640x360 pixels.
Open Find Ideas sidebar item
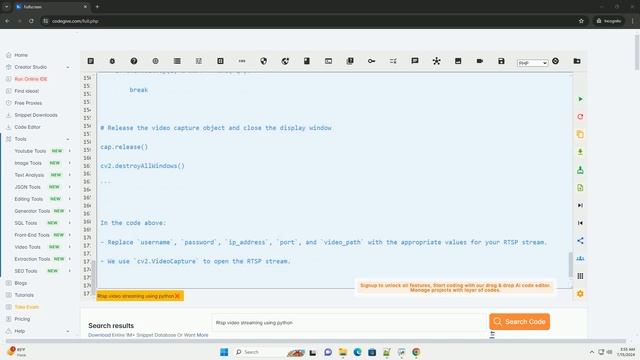click(x=27, y=91)
